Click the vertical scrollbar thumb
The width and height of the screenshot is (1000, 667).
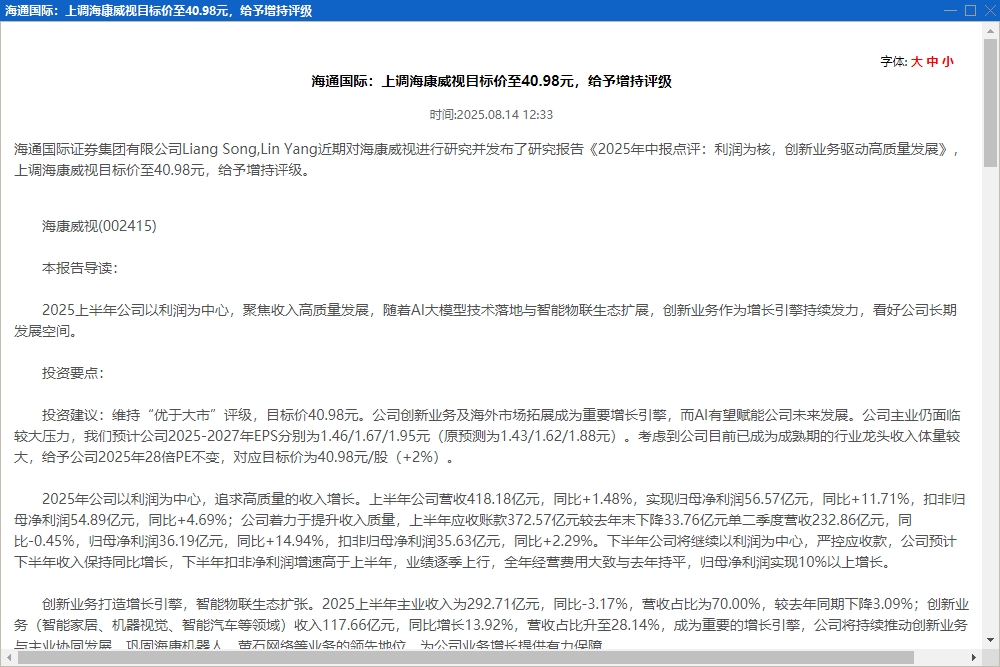(x=990, y=102)
